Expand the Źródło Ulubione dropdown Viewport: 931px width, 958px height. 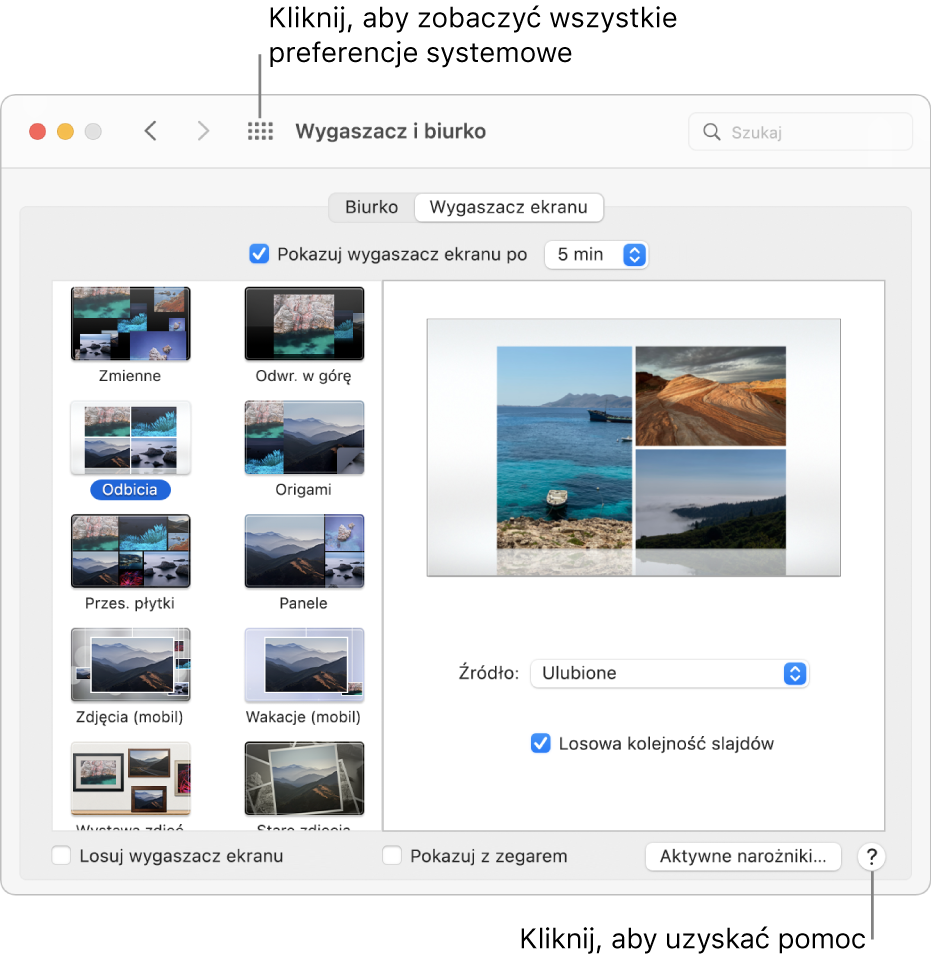pyautogui.click(x=668, y=673)
